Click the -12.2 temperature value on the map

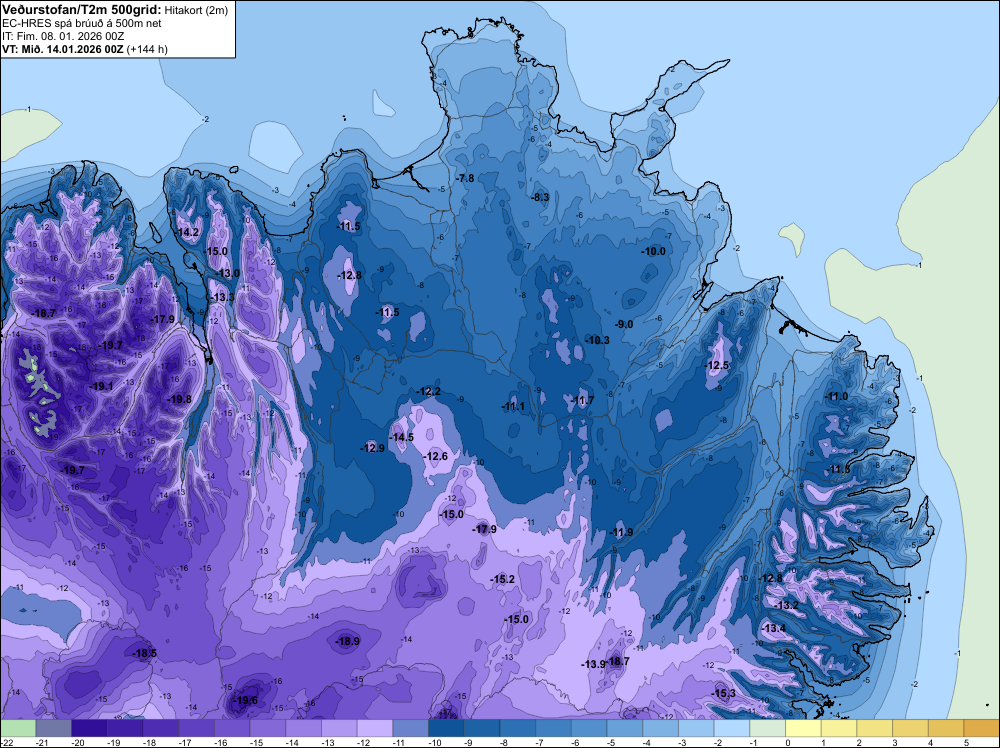pos(428,391)
